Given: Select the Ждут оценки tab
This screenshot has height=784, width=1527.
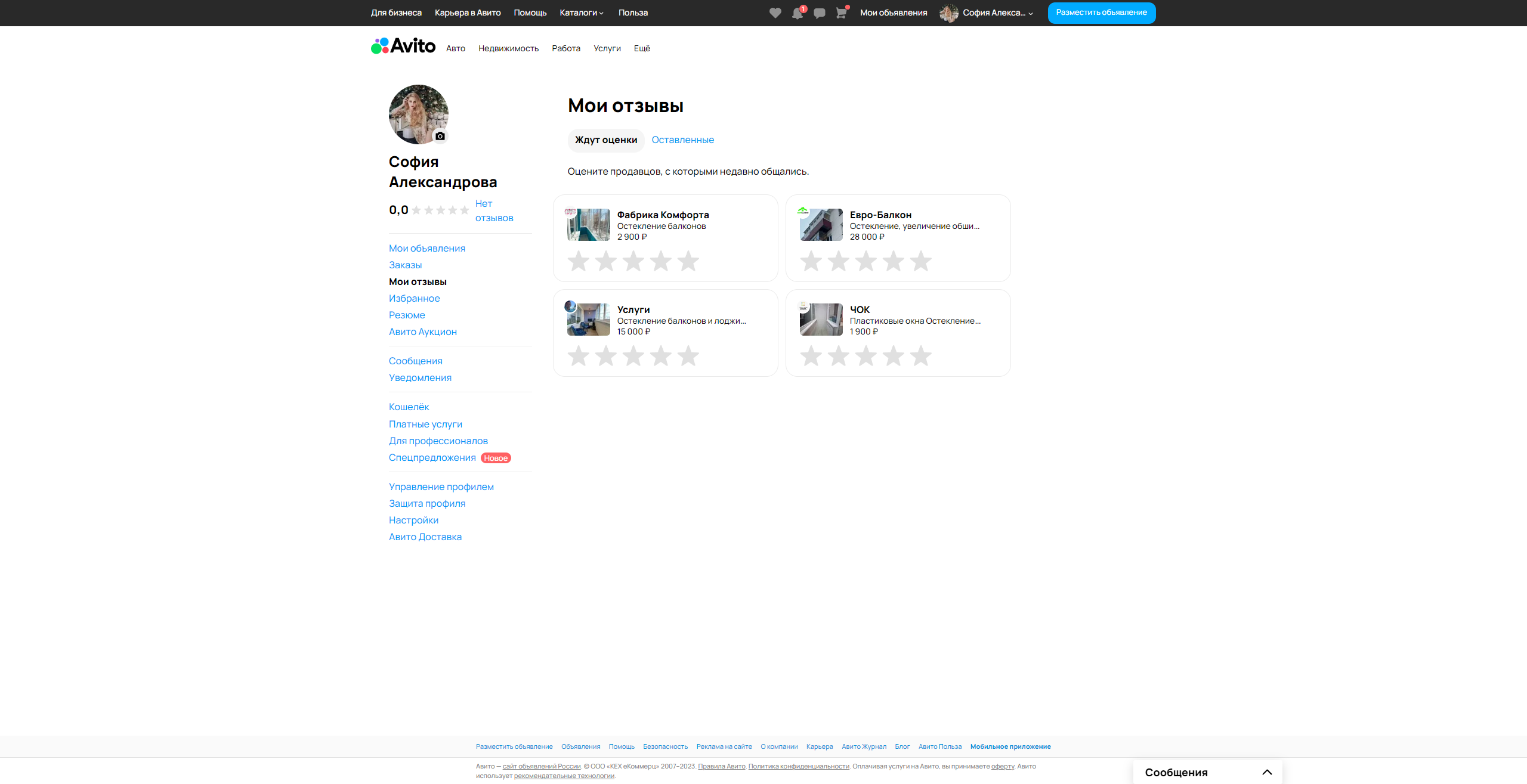Looking at the screenshot, I should click(606, 140).
